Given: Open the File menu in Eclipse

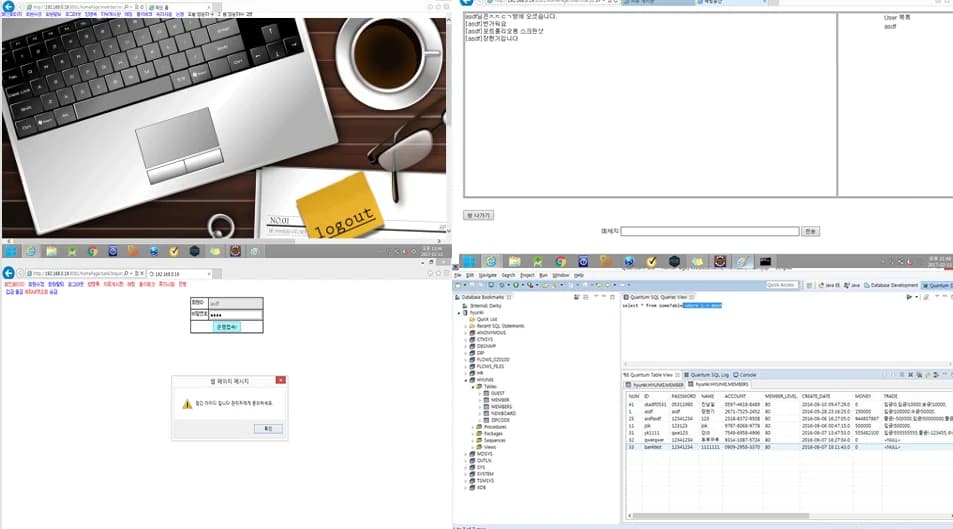Looking at the screenshot, I should [x=458, y=275].
